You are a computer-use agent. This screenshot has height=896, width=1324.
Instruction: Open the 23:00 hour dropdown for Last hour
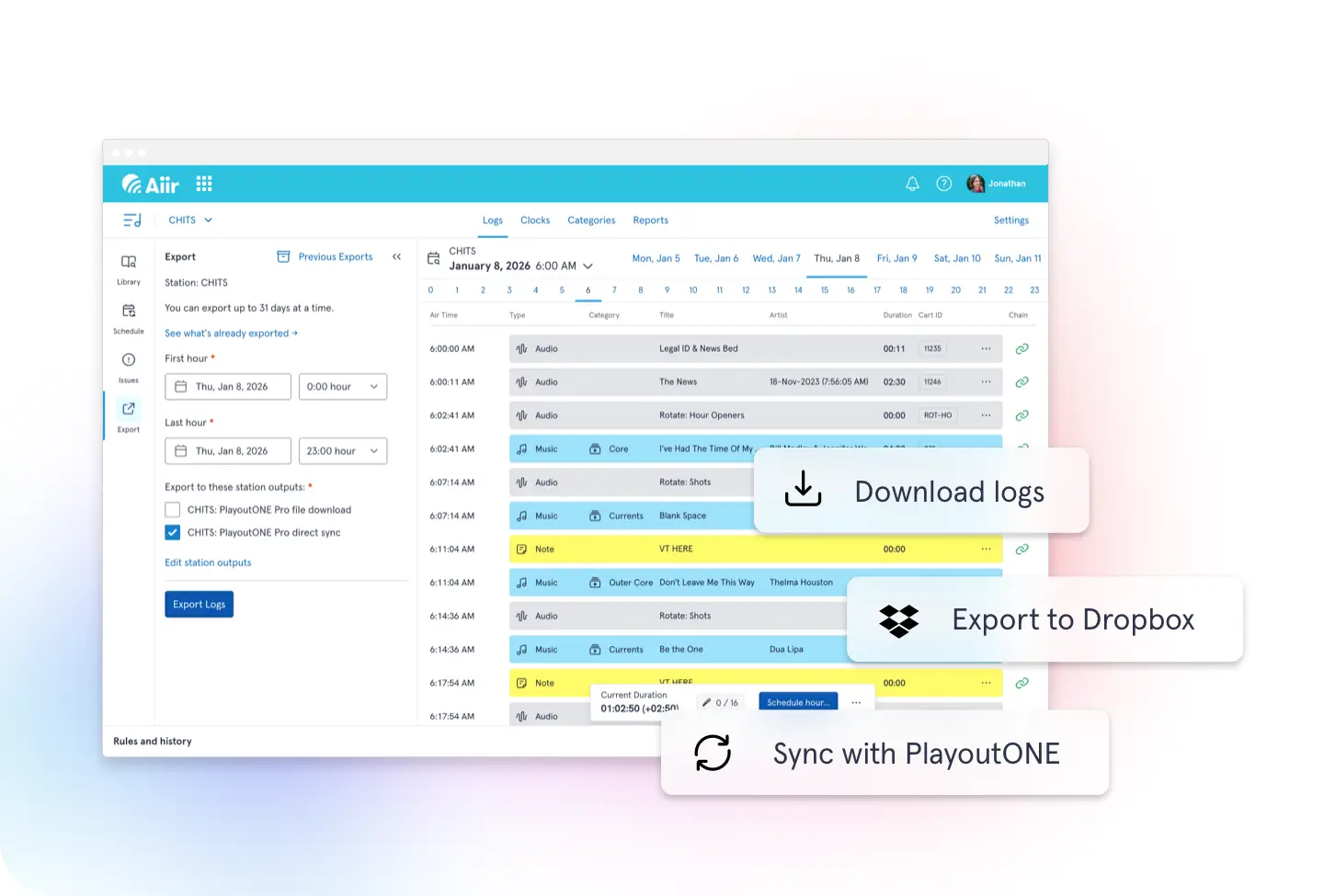coord(342,450)
